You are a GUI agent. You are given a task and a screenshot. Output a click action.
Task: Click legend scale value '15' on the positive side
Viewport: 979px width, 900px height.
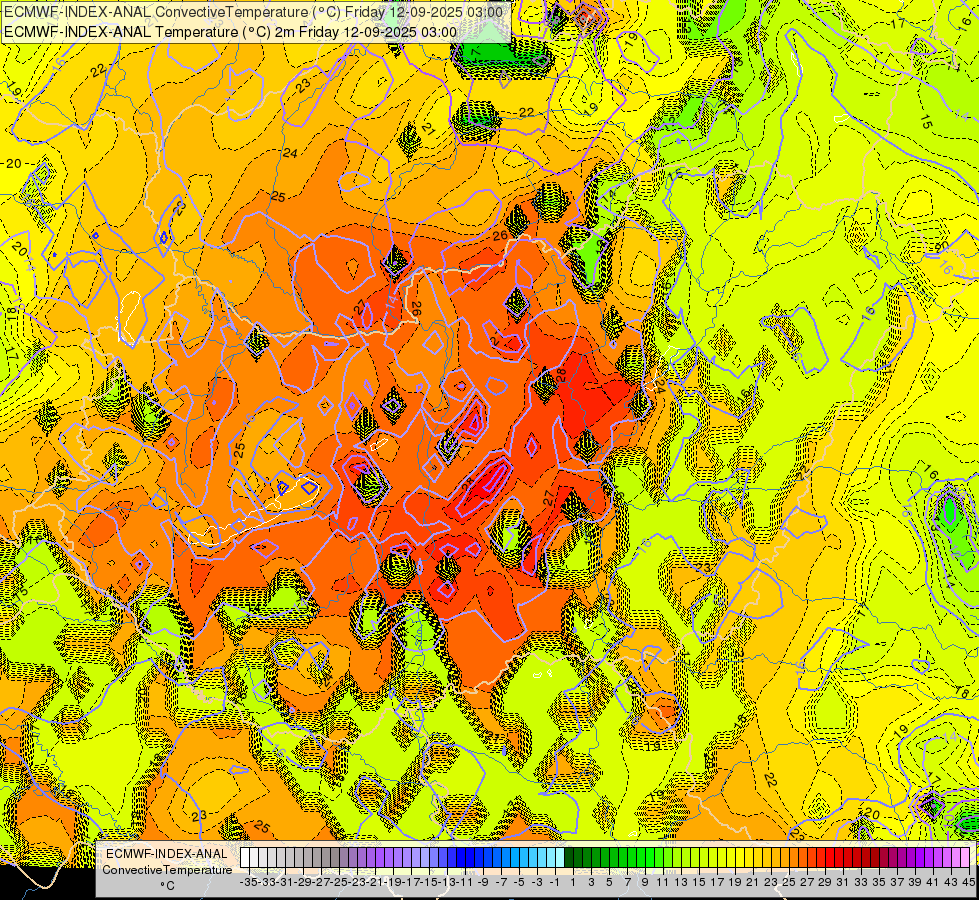tap(699, 882)
